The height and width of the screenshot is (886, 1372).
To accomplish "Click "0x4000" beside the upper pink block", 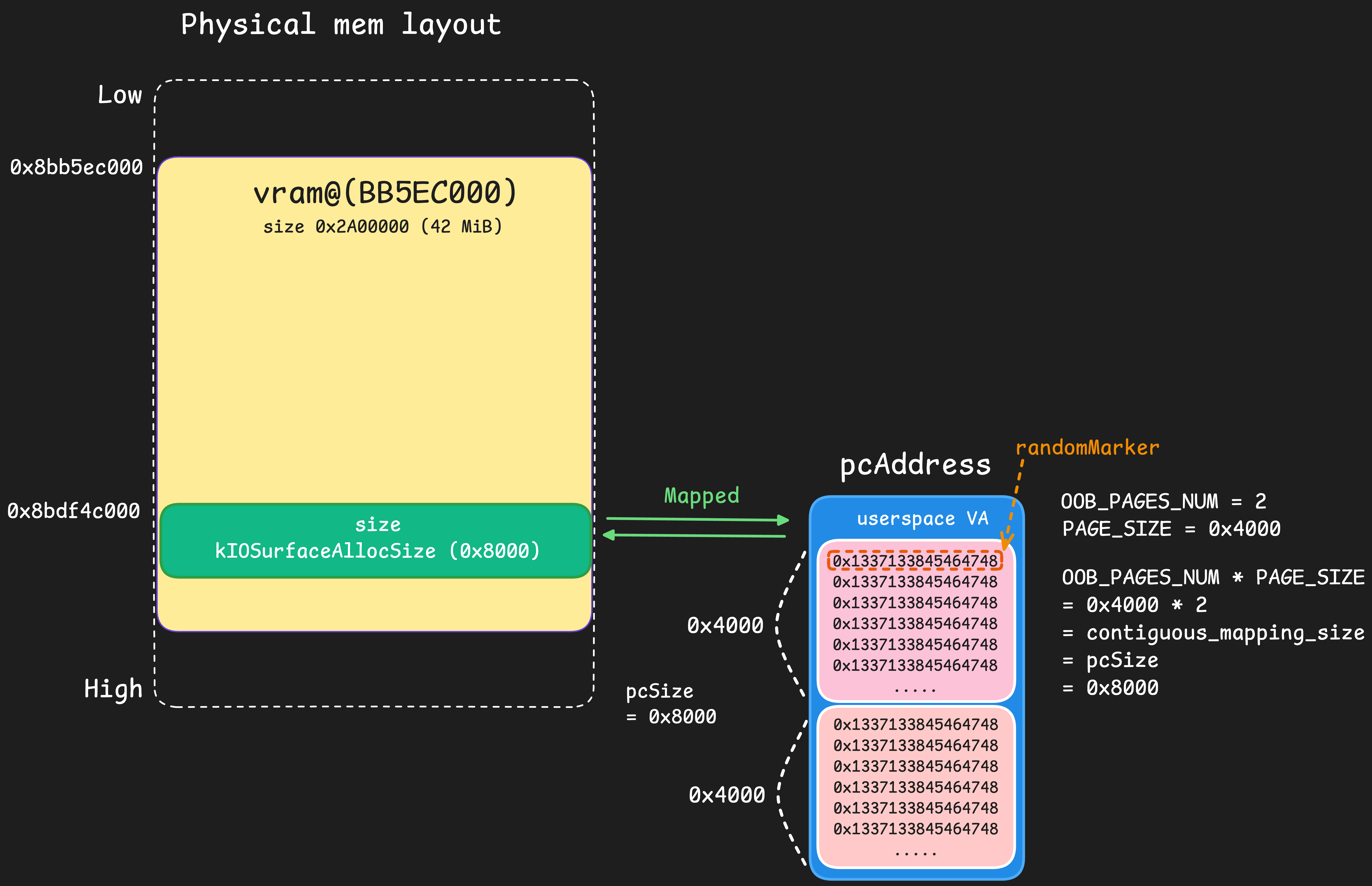I will point(726,625).
